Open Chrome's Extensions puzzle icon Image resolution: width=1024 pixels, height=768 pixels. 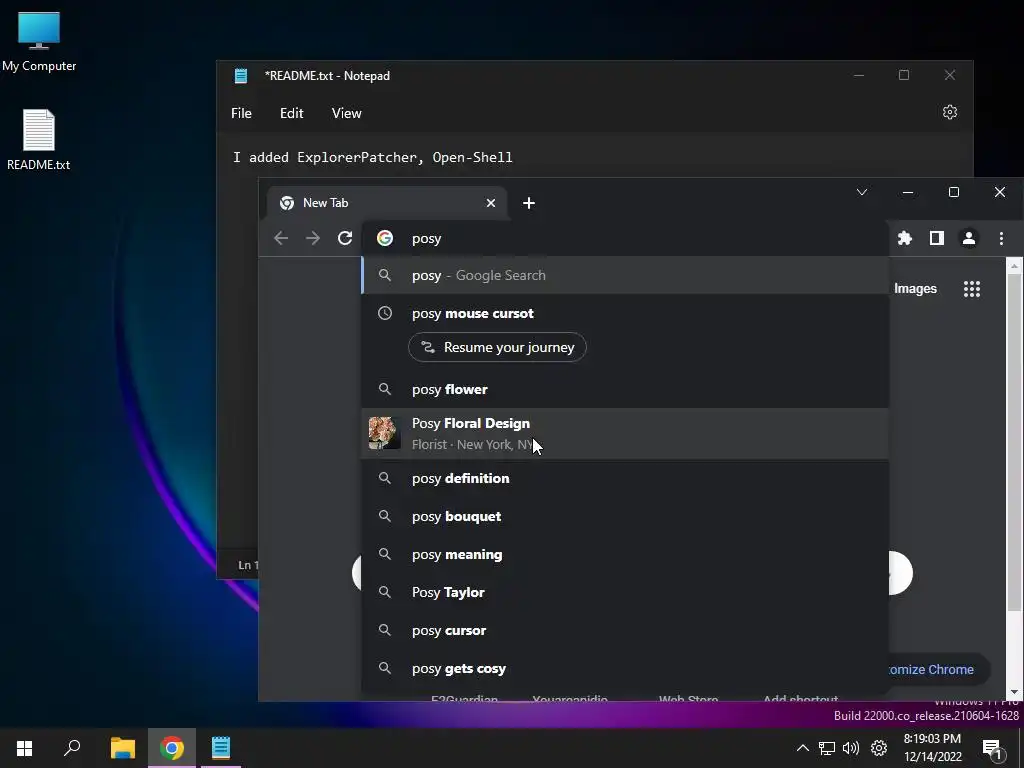pos(904,238)
